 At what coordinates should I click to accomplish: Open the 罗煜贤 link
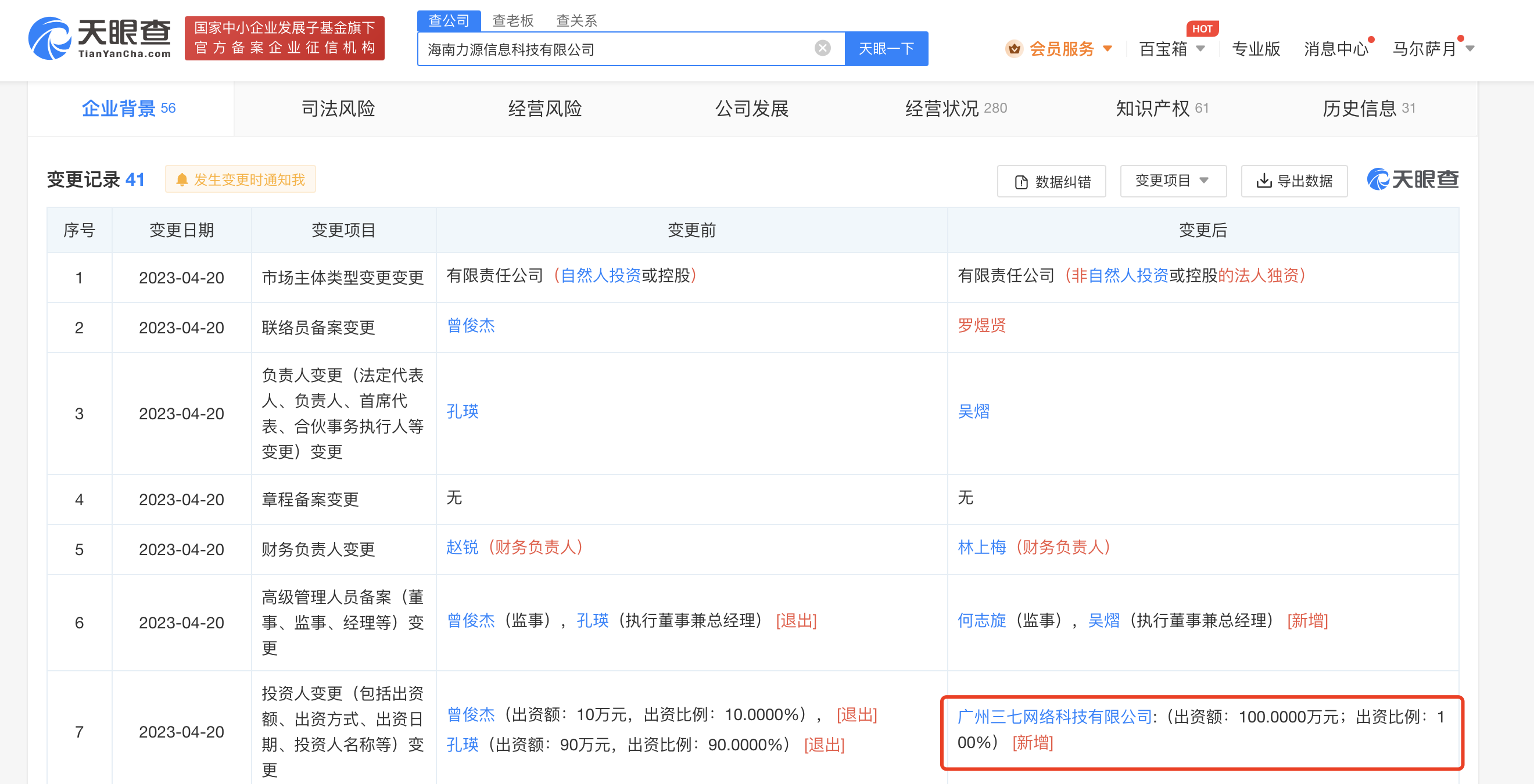981,326
